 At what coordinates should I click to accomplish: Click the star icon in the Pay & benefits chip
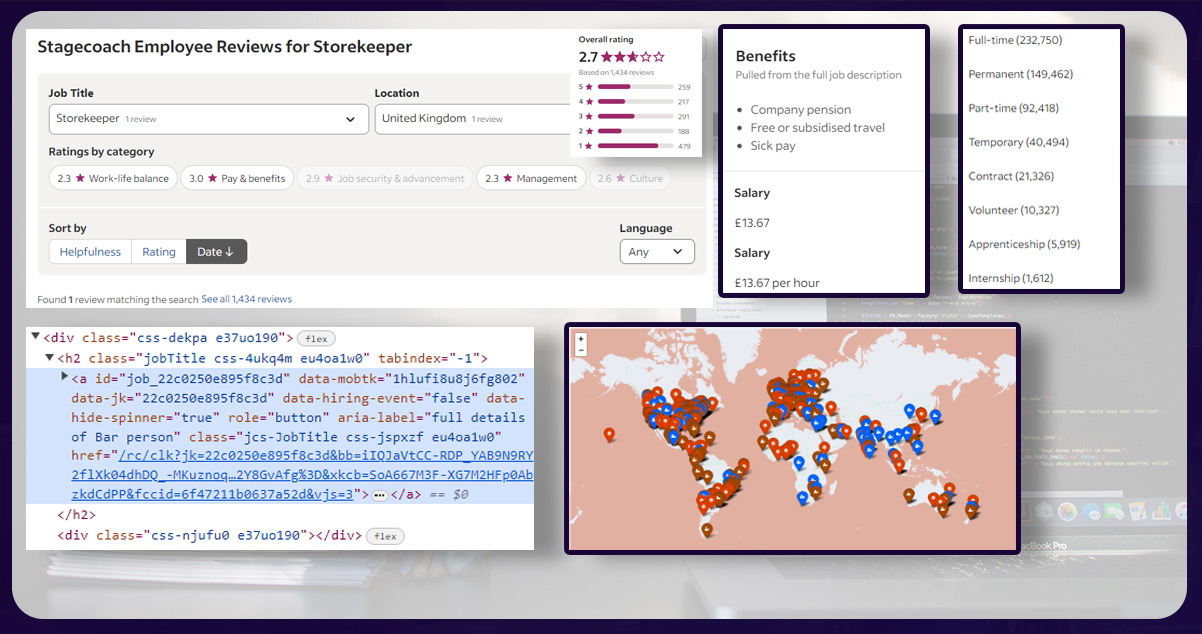(x=212, y=178)
